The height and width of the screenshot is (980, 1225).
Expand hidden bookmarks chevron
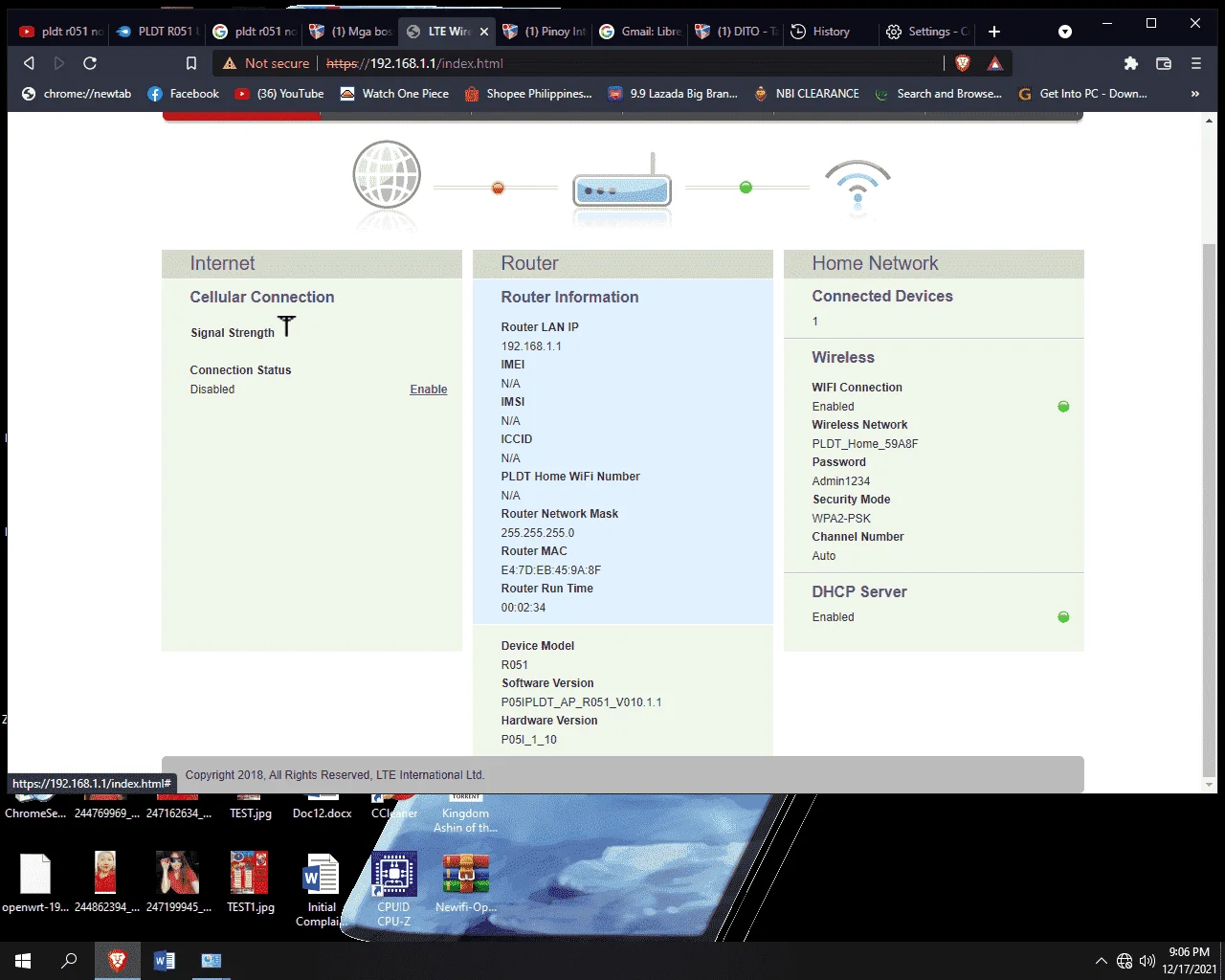1194,94
